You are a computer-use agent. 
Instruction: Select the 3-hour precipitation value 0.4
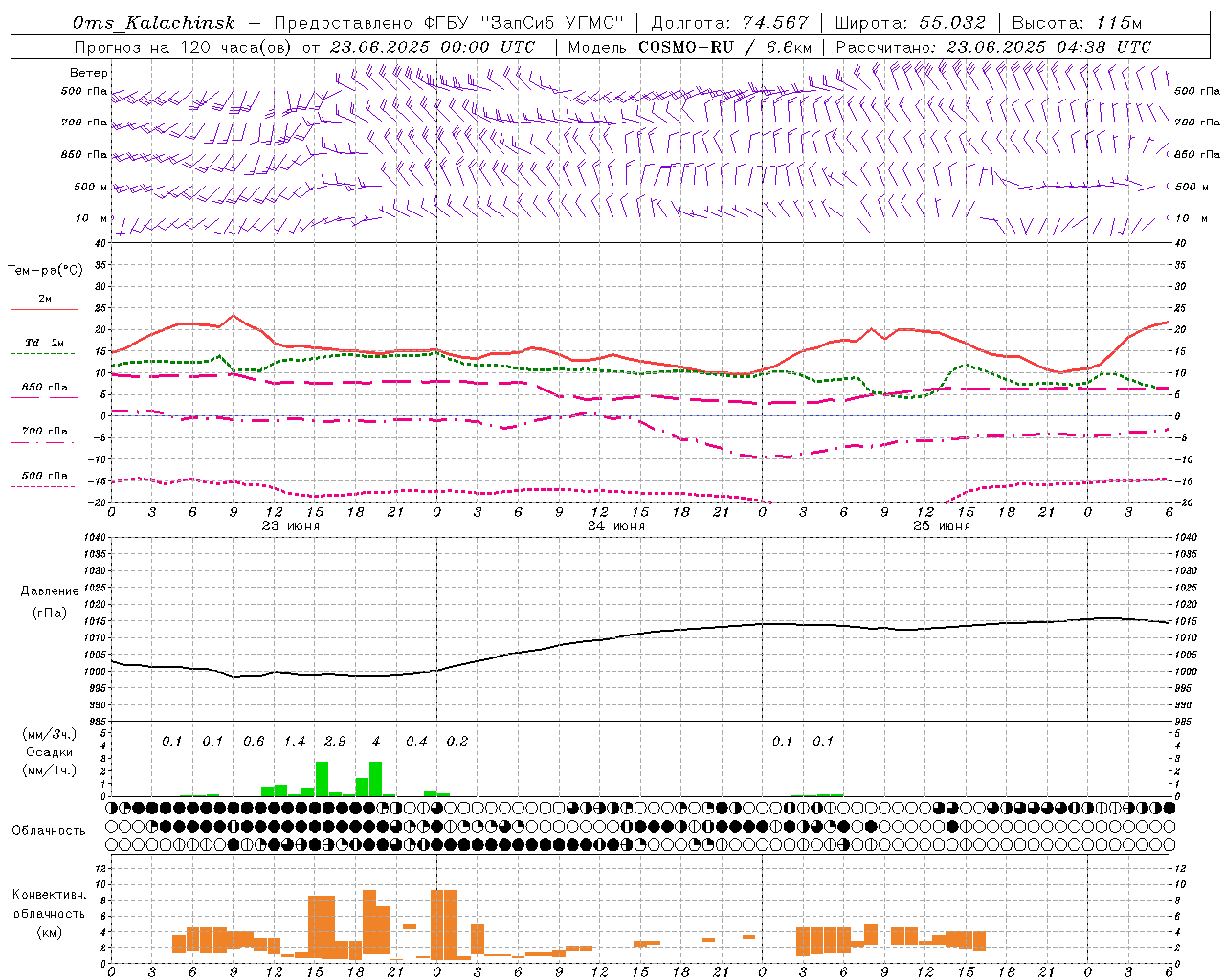[x=416, y=742]
